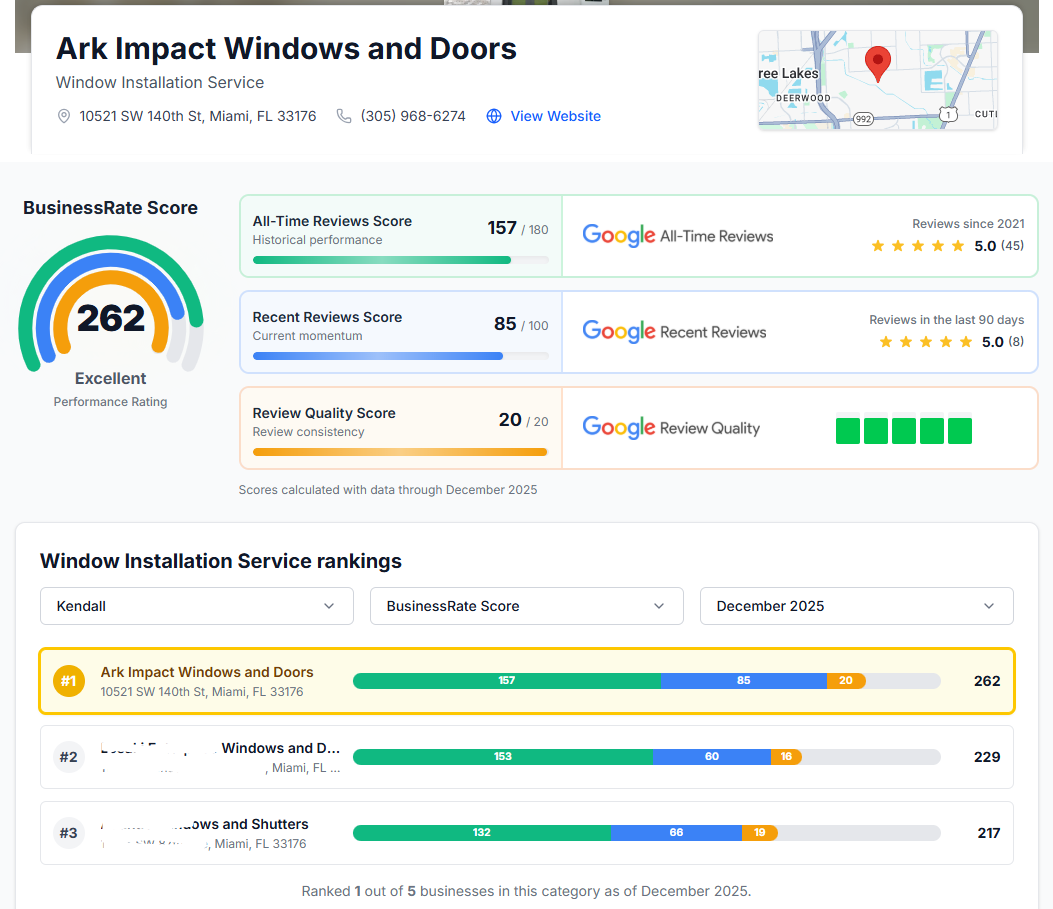The image size is (1053, 909).
Task: Click the 'Ranked 1 out of 5 businesses' text
Action: 526,891
